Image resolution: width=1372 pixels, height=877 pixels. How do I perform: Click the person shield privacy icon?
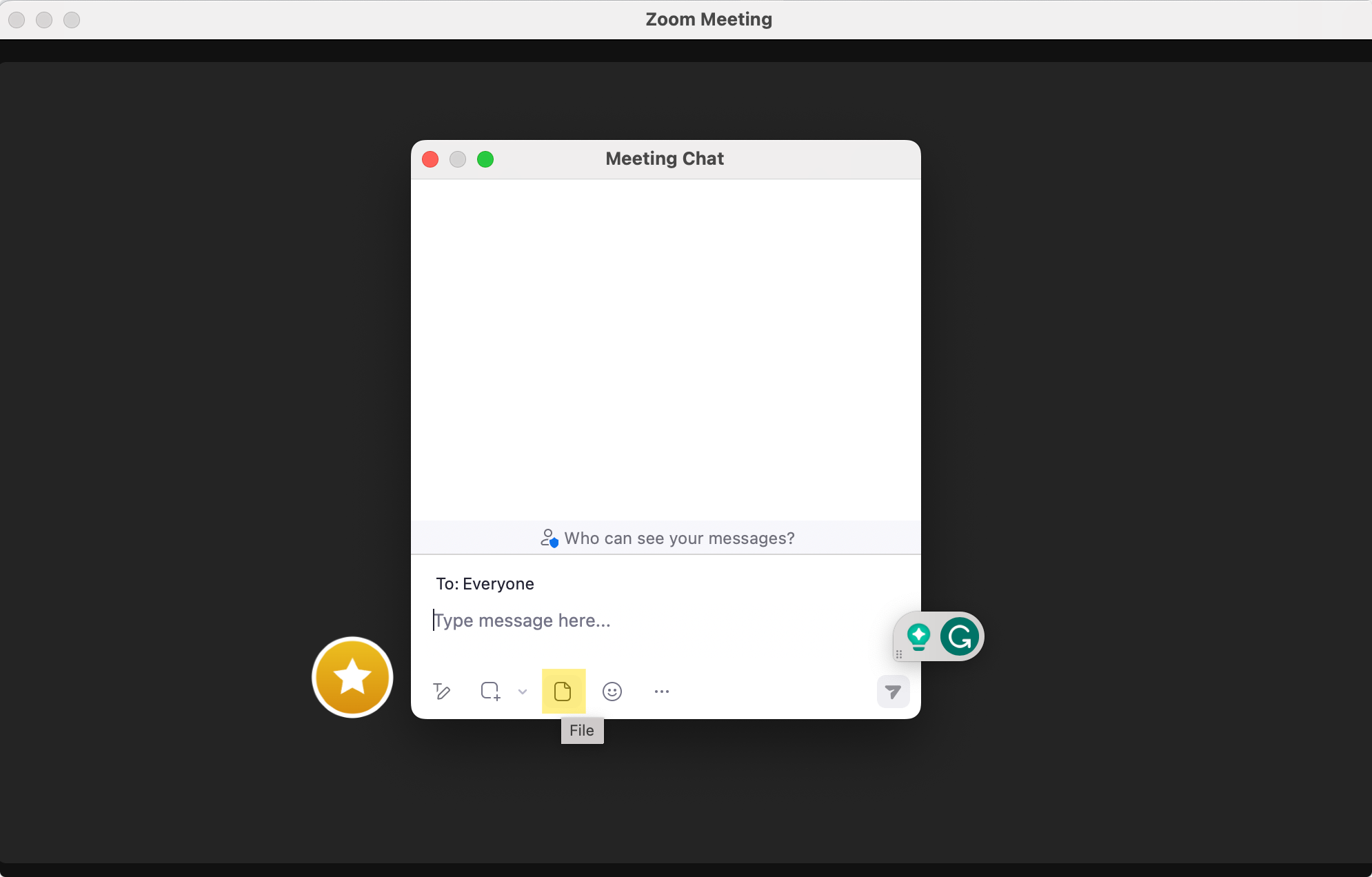tap(549, 538)
